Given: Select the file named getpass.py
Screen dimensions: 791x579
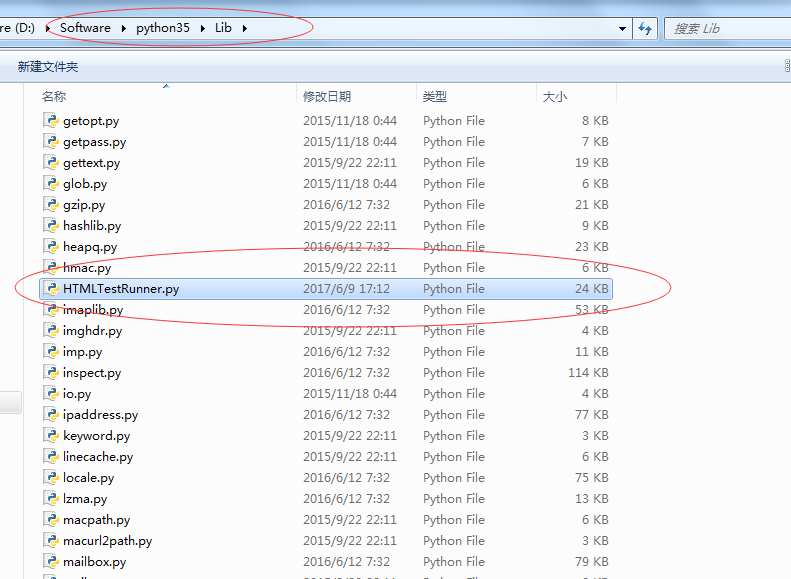Looking at the screenshot, I should coord(94,142).
